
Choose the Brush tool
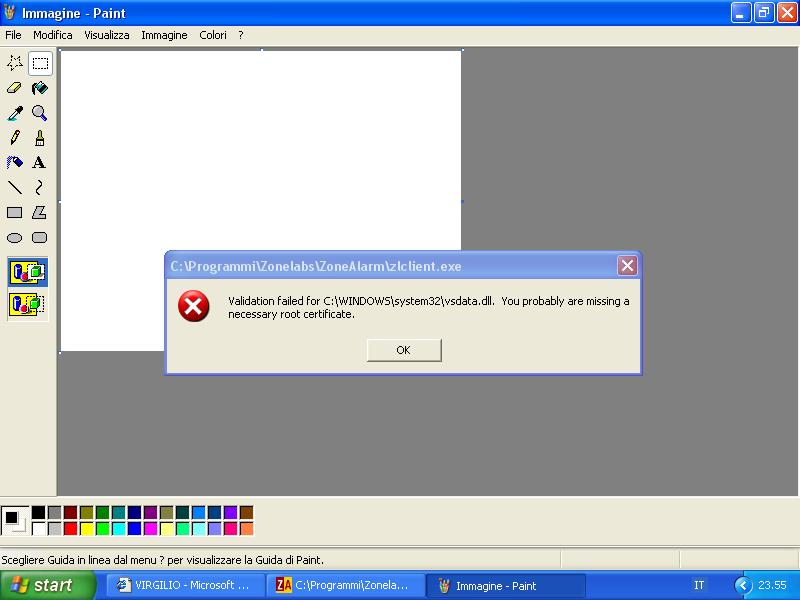40,138
